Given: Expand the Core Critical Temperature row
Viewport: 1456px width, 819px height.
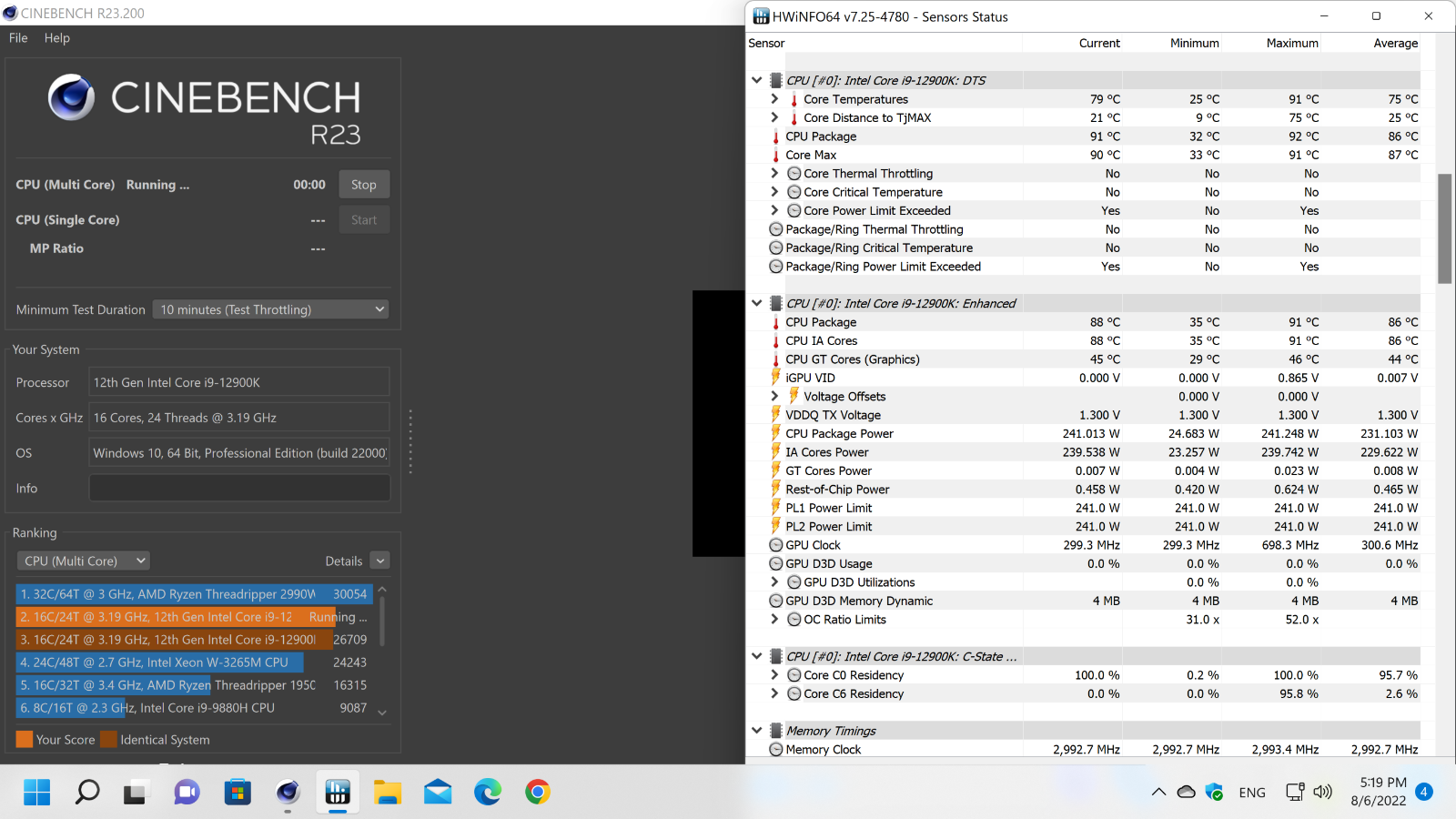Looking at the screenshot, I should 774,191.
